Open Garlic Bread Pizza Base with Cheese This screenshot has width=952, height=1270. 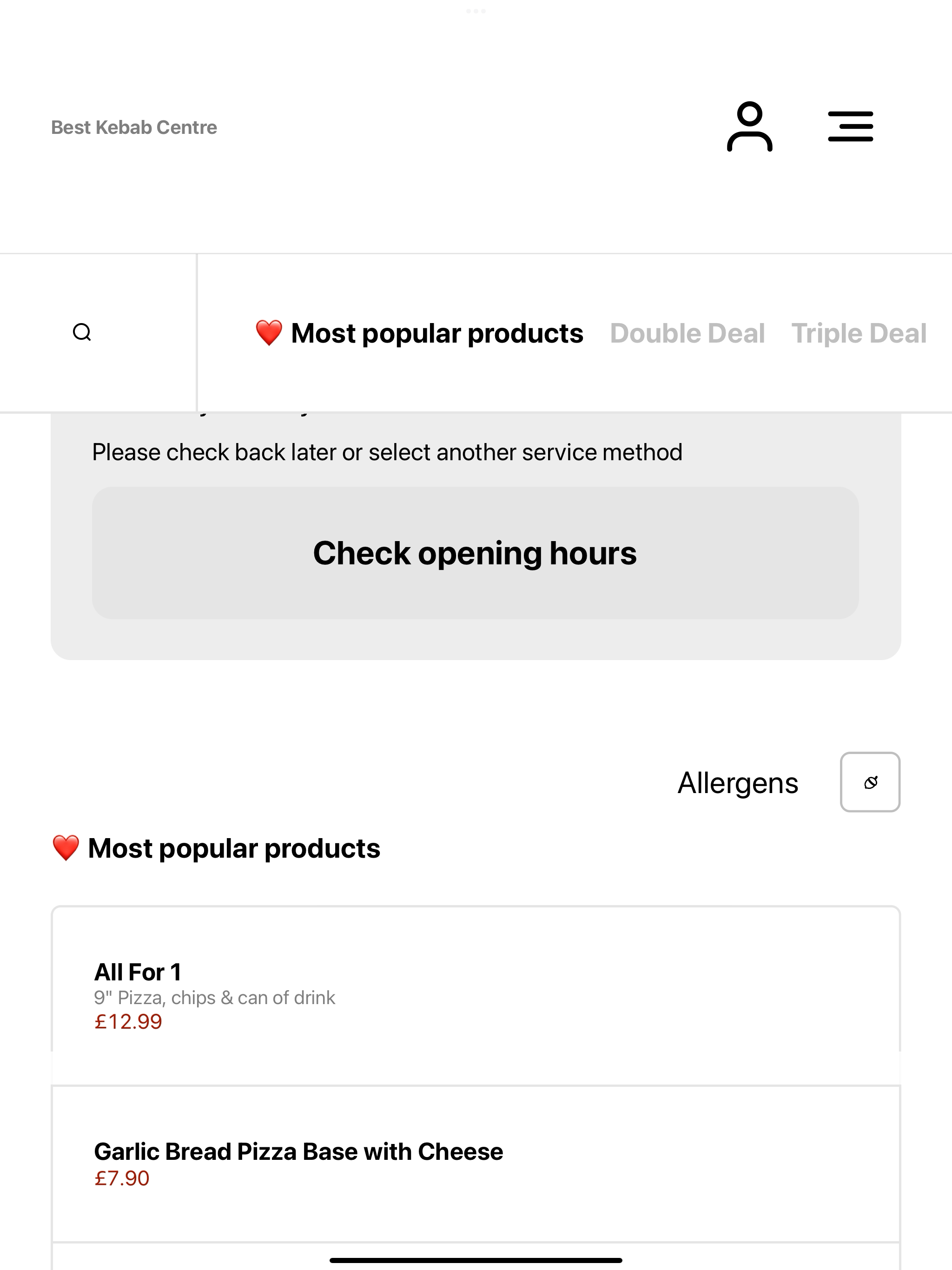[x=476, y=1164]
